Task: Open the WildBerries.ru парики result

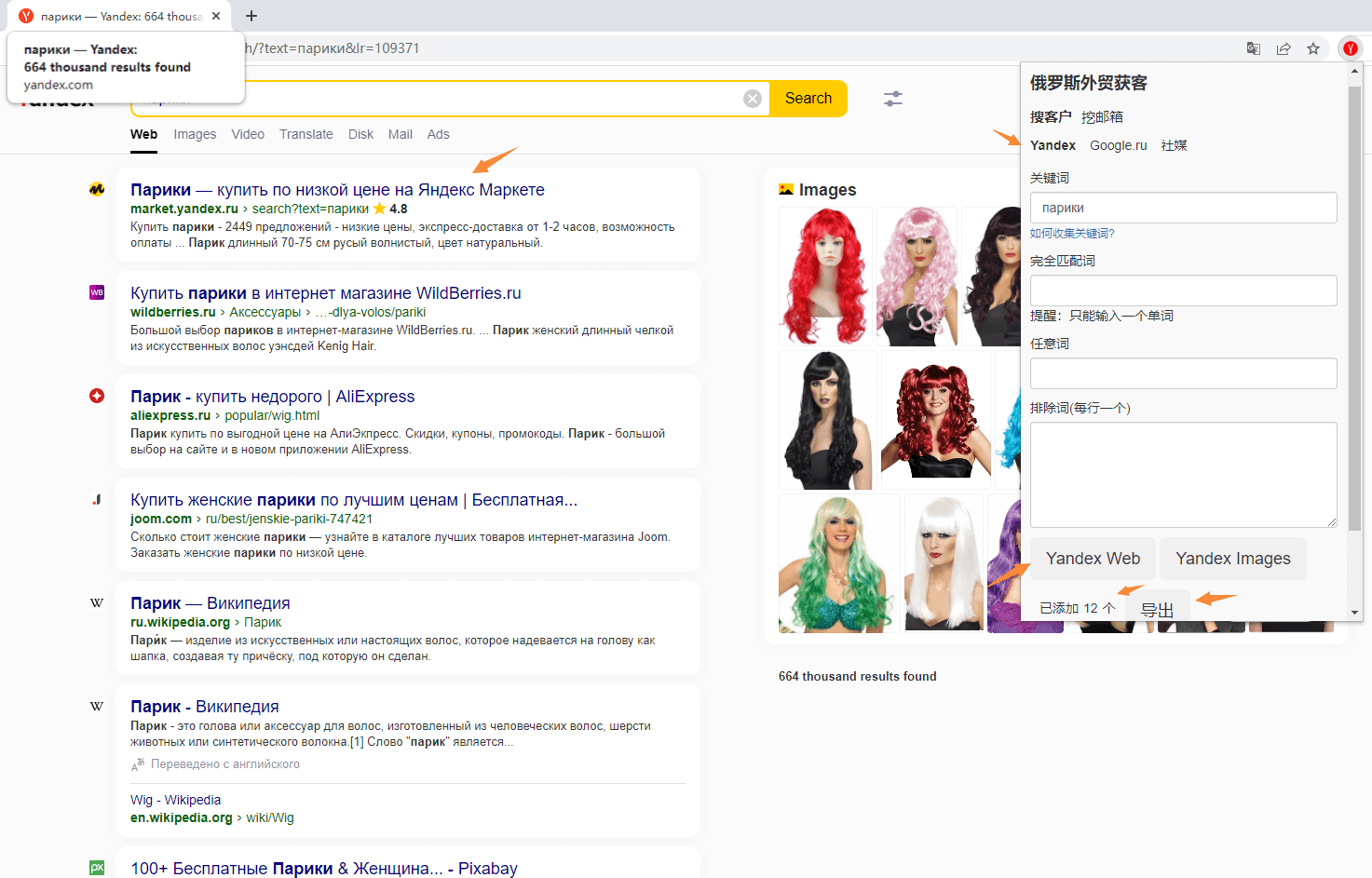Action: pos(326,293)
